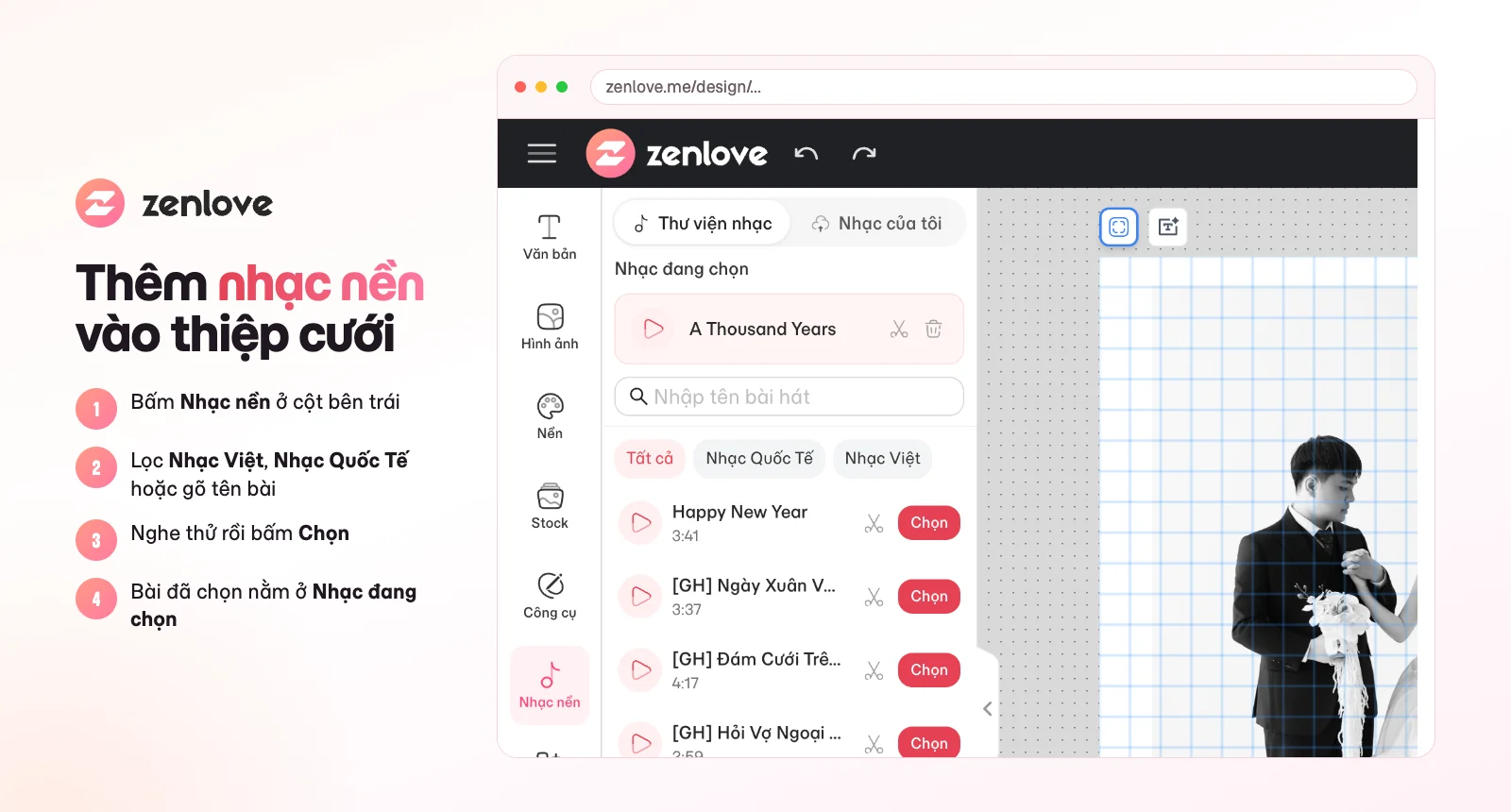Play the [GH] Ngày Xuân V... preview
This screenshot has height=812, width=1511.
[x=641, y=597]
